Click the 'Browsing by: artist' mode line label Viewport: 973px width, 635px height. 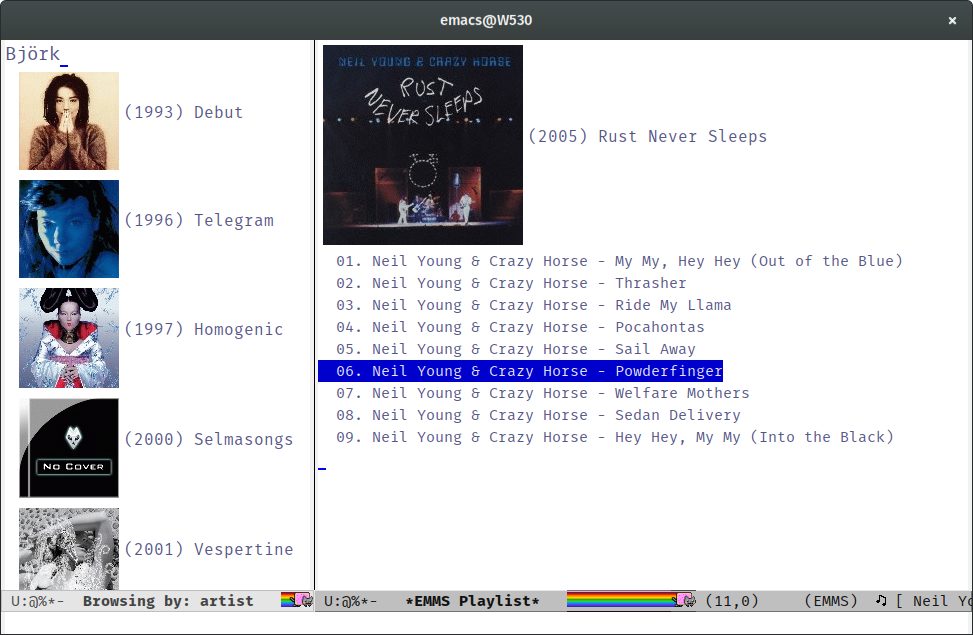coord(168,601)
